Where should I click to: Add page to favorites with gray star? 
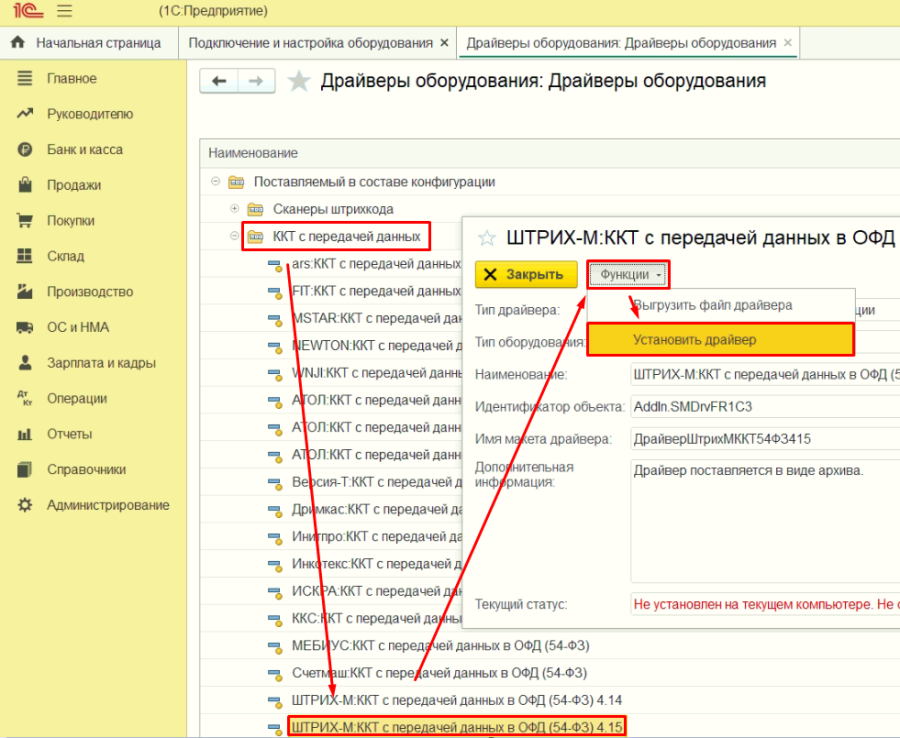click(299, 82)
